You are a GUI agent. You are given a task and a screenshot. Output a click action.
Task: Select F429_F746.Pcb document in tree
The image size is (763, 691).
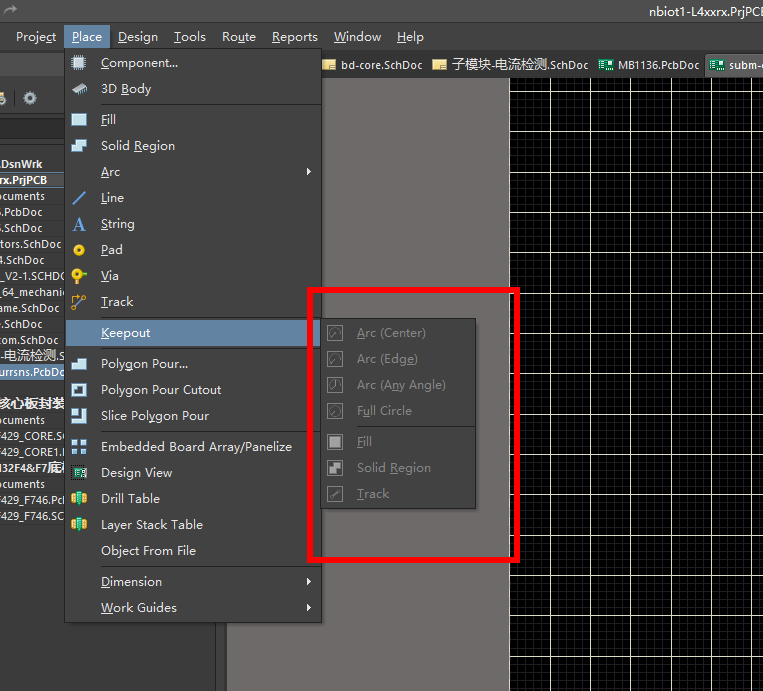pos(32,500)
